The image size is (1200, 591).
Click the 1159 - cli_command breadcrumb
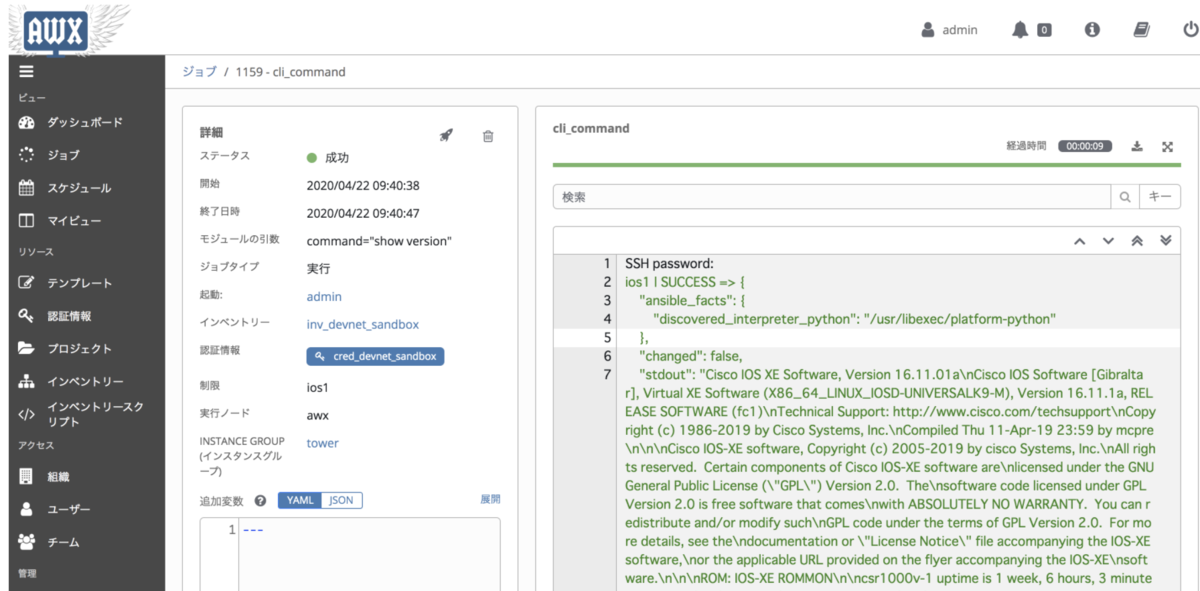(291, 72)
